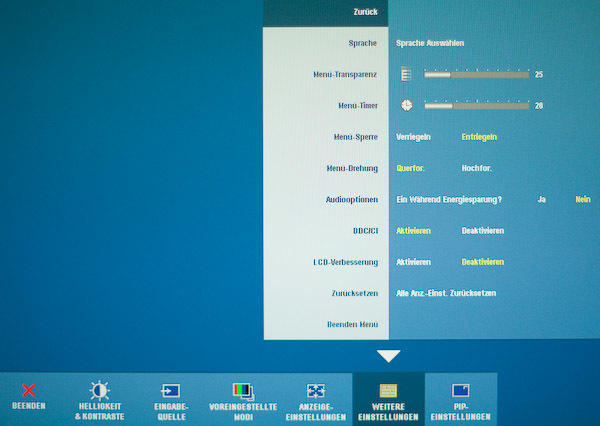
Task: Choose Entriegeln for Menü-Sperre
Action: tap(479, 137)
